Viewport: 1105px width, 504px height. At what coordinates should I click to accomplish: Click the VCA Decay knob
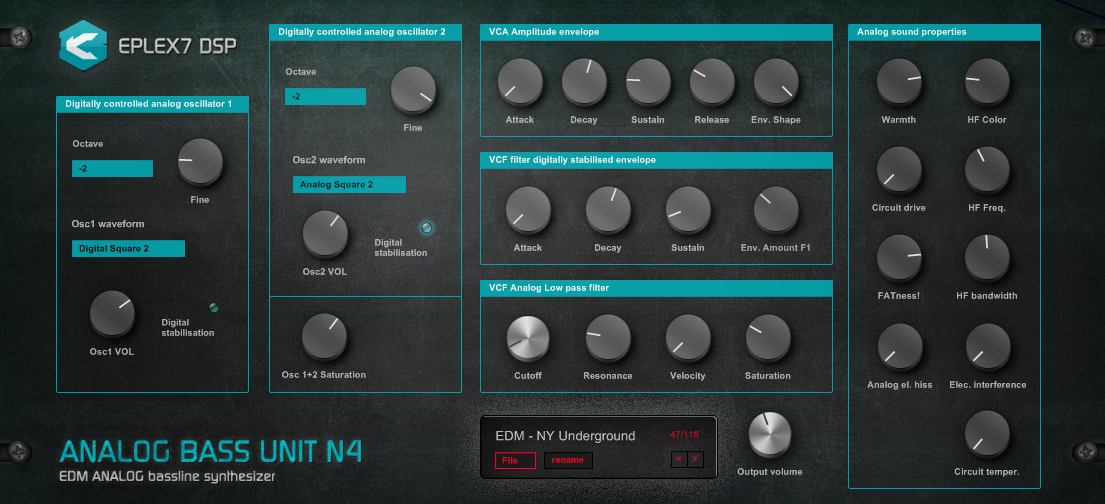(x=584, y=81)
